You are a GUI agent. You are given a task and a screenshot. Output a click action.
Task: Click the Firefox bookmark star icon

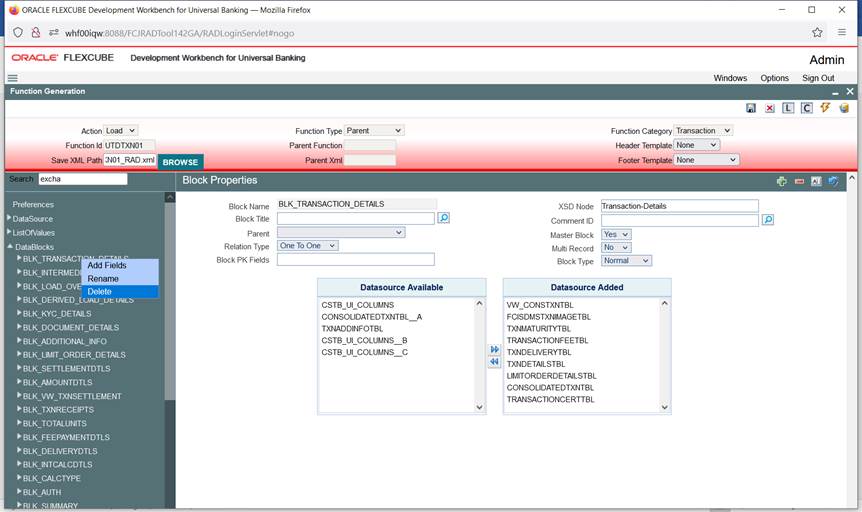click(x=817, y=32)
